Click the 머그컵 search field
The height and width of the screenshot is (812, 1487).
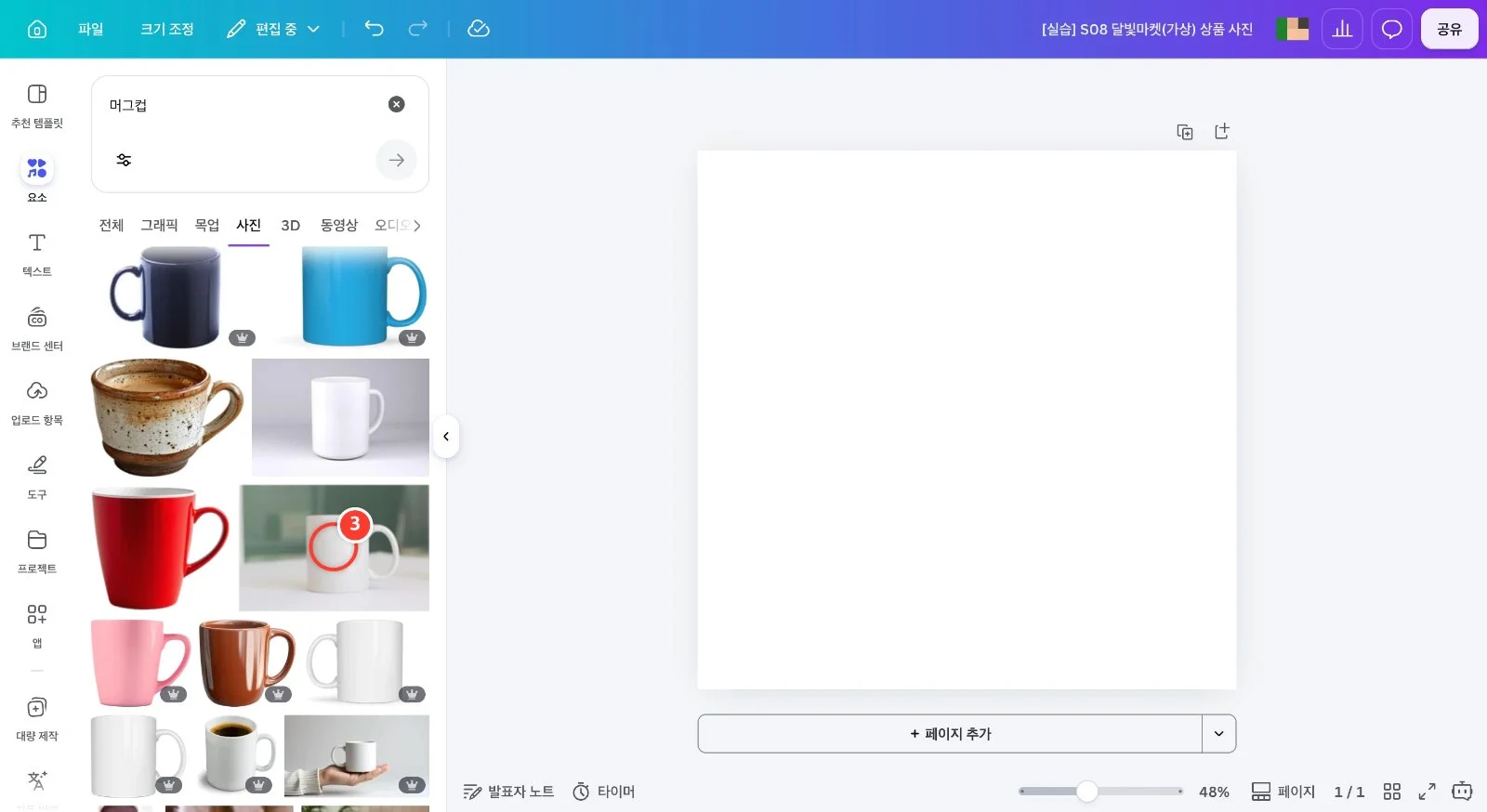coord(242,105)
